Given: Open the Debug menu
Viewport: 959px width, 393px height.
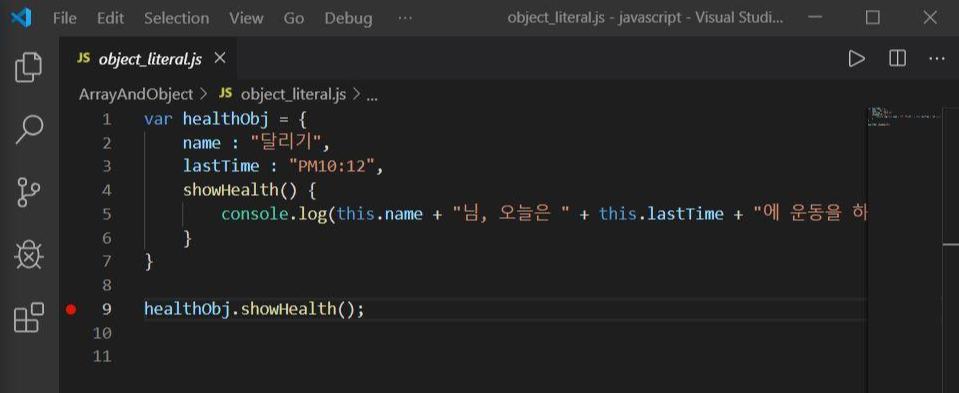Looking at the screenshot, I should click(348, 18).
